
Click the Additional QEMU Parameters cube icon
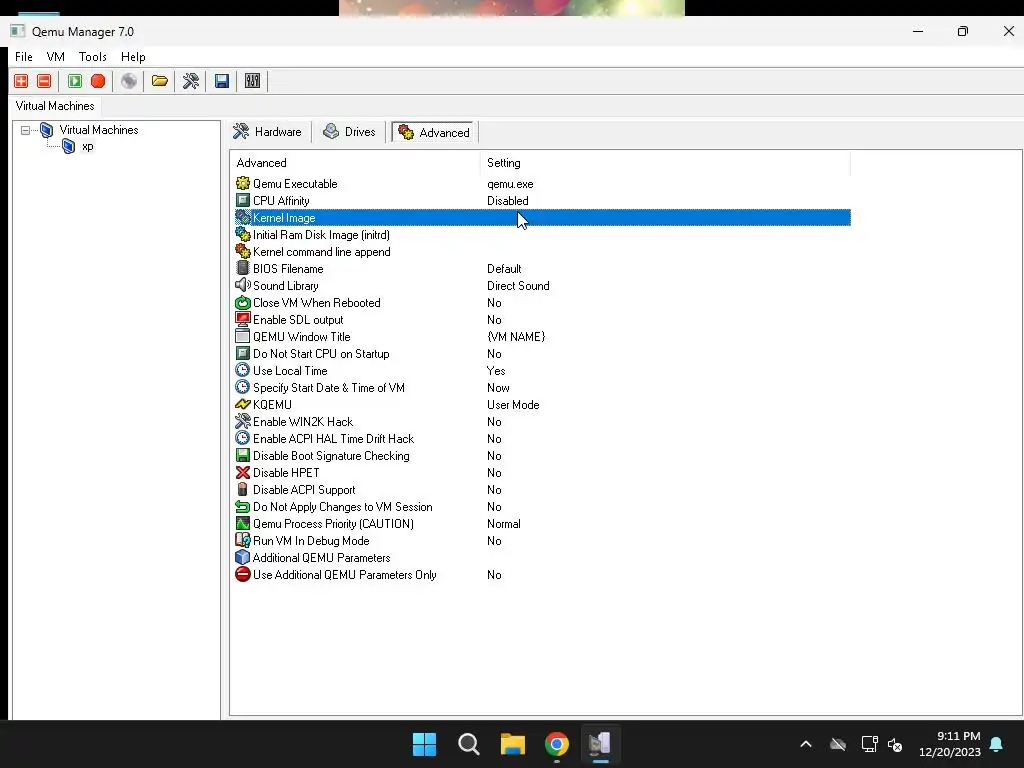tap(243, 557)
